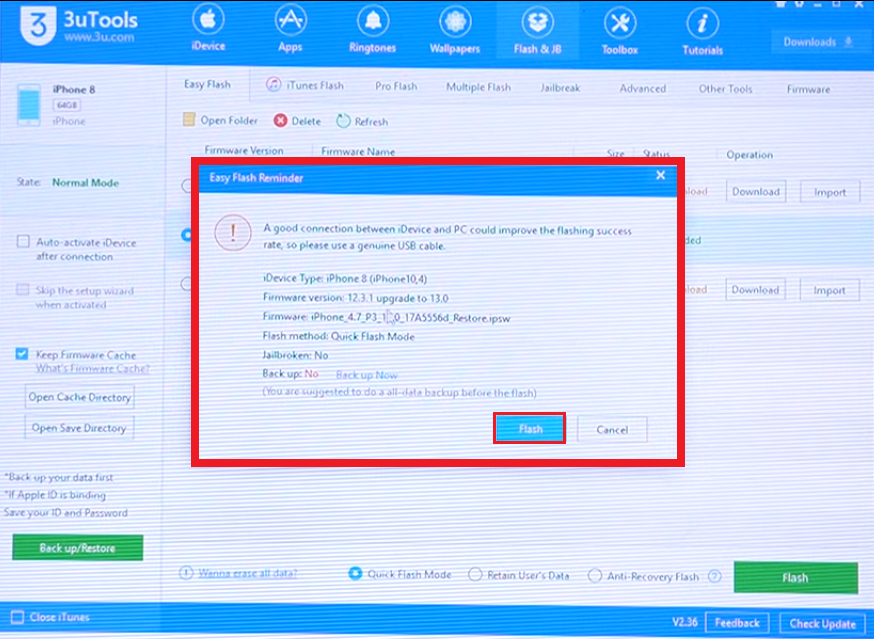Select Quick Flash Mode radio button

(x=355, y=573)
